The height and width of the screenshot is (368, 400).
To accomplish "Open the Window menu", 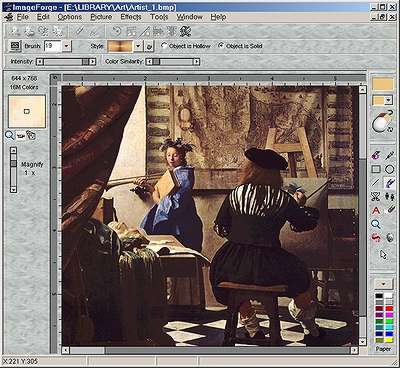I will coord(189,17).
